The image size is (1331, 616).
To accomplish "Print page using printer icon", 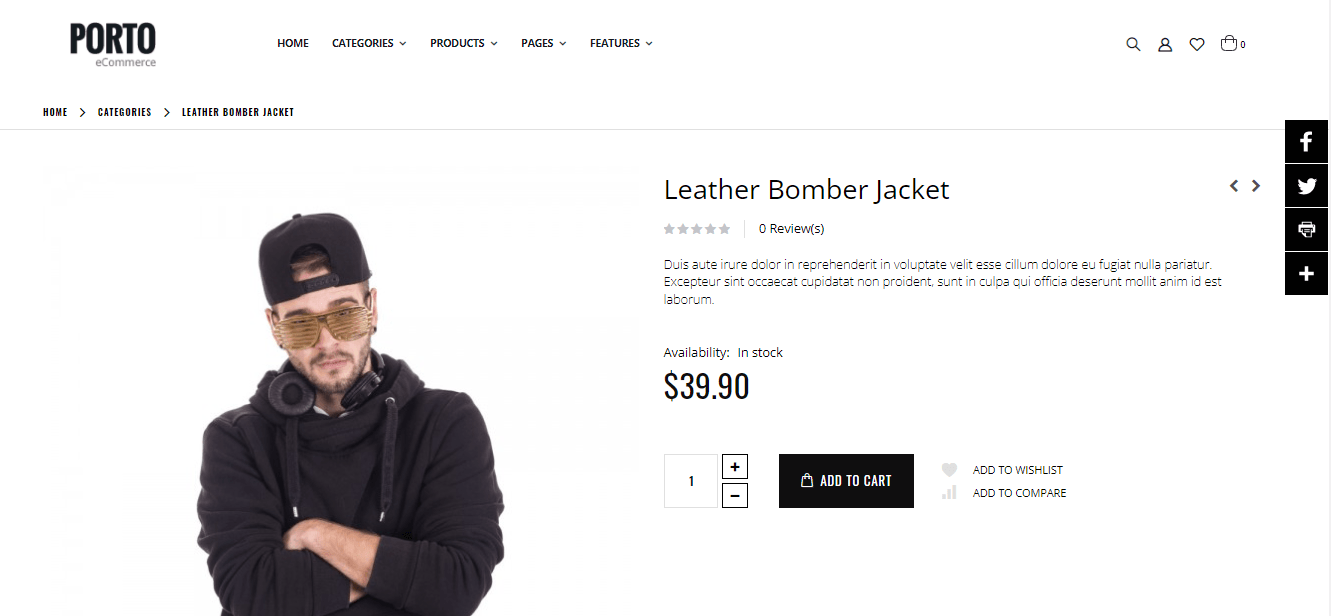I will tap(1307, 229).
